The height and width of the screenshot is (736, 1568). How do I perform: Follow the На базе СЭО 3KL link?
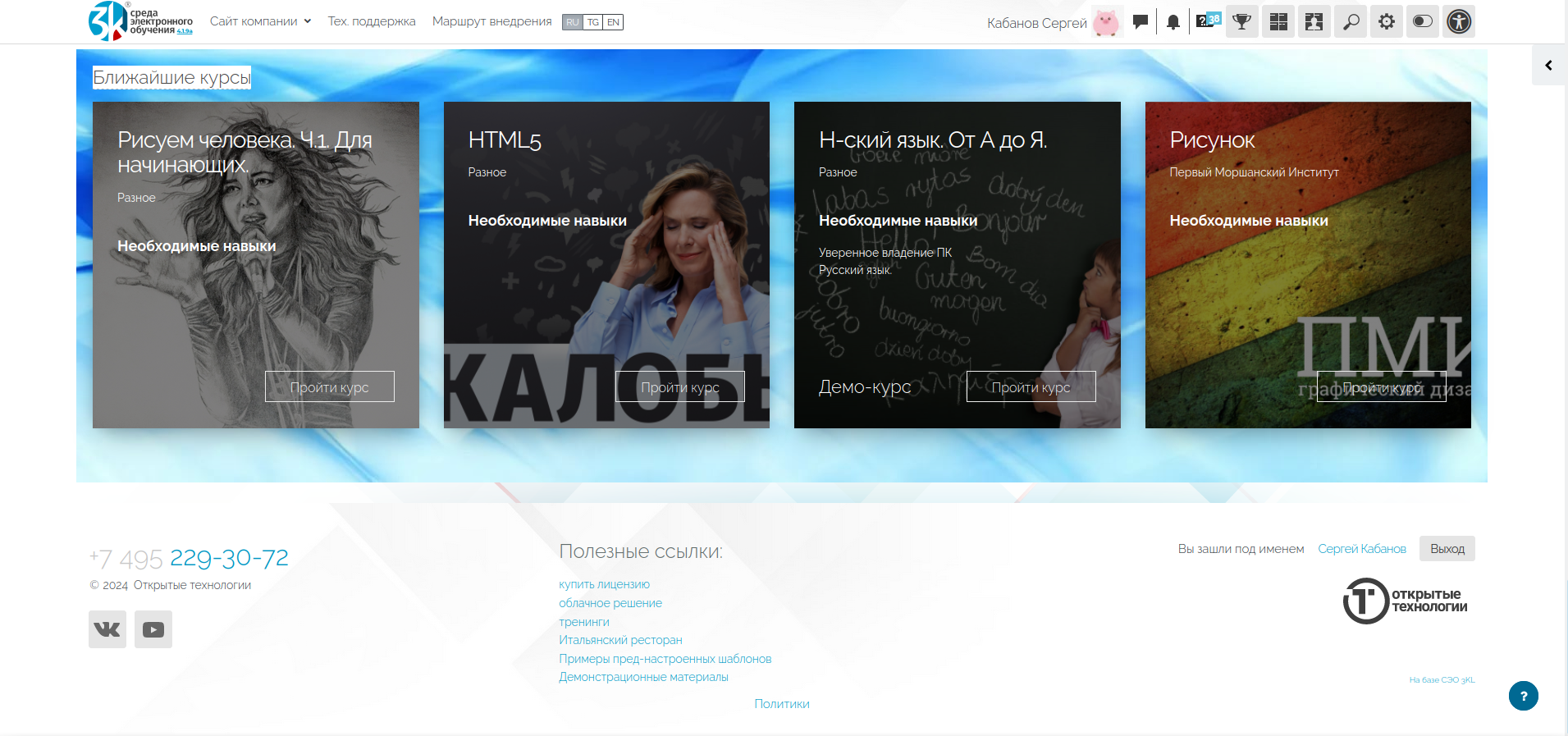(x=1442, y=680)
